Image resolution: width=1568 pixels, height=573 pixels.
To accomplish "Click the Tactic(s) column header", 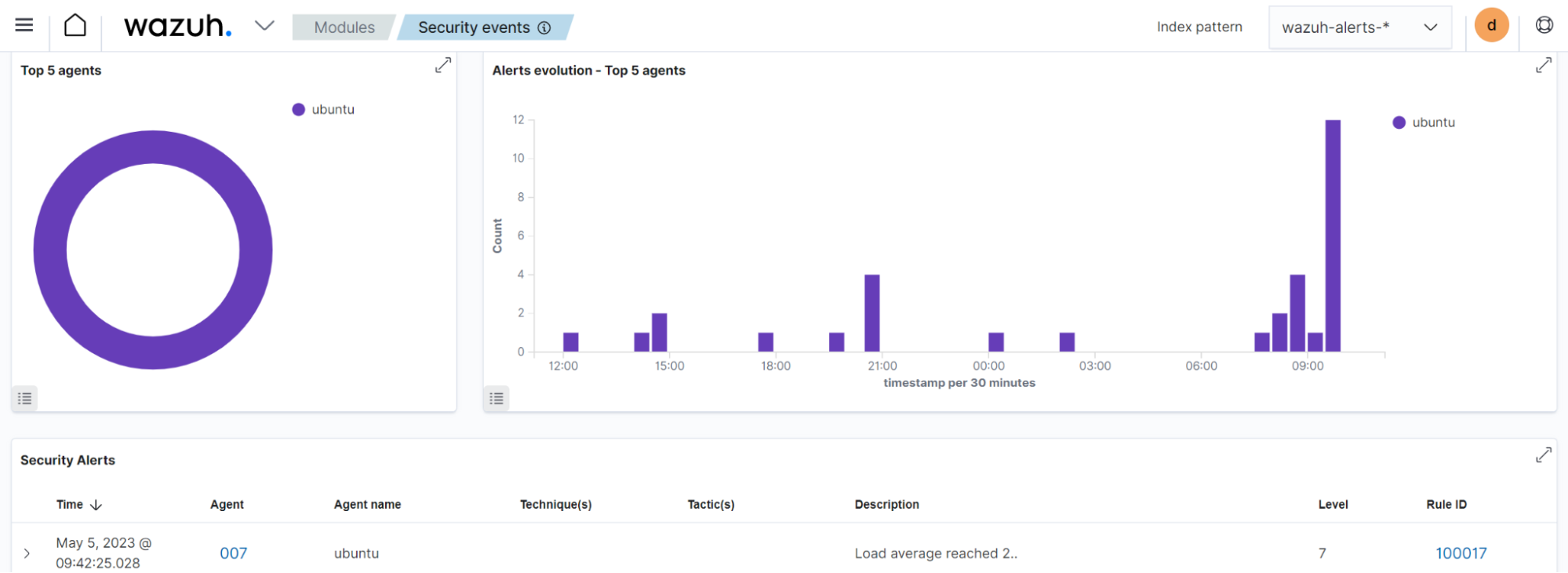I will click(711, 505).
